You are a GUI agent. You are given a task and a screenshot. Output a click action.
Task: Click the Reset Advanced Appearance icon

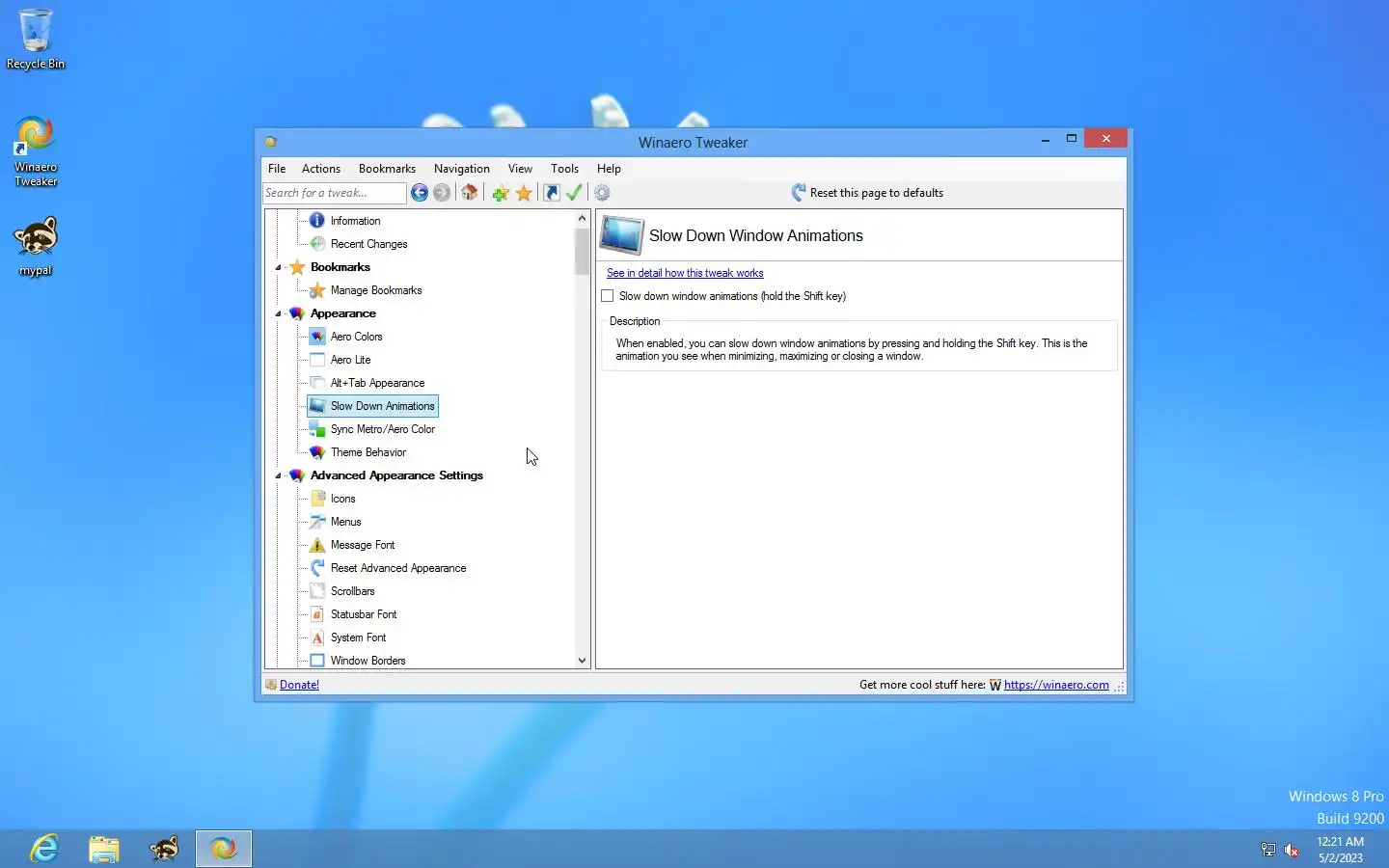pyautogui.click(x=317, y=568)
